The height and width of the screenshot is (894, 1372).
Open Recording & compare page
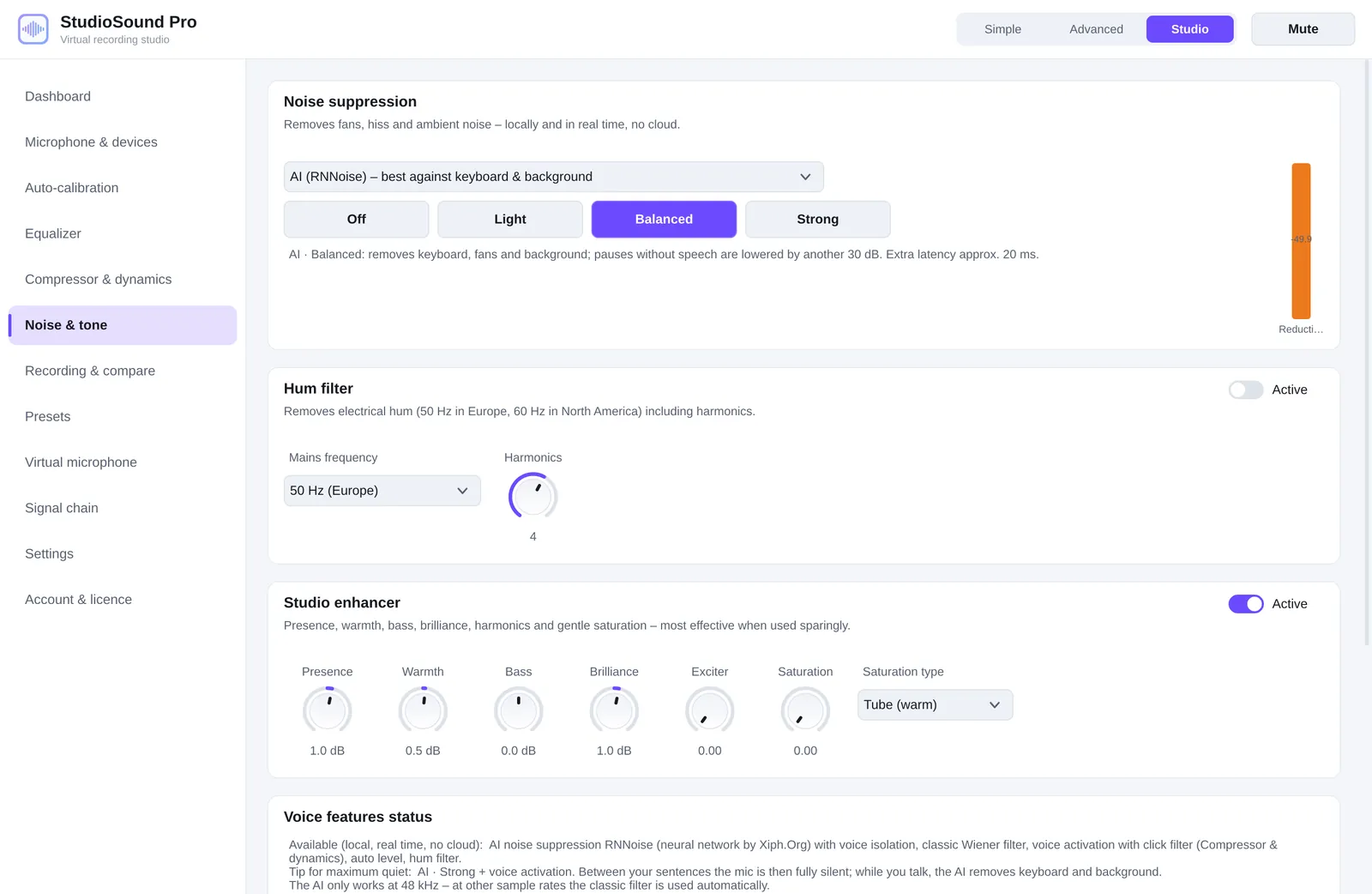(123, 371)
